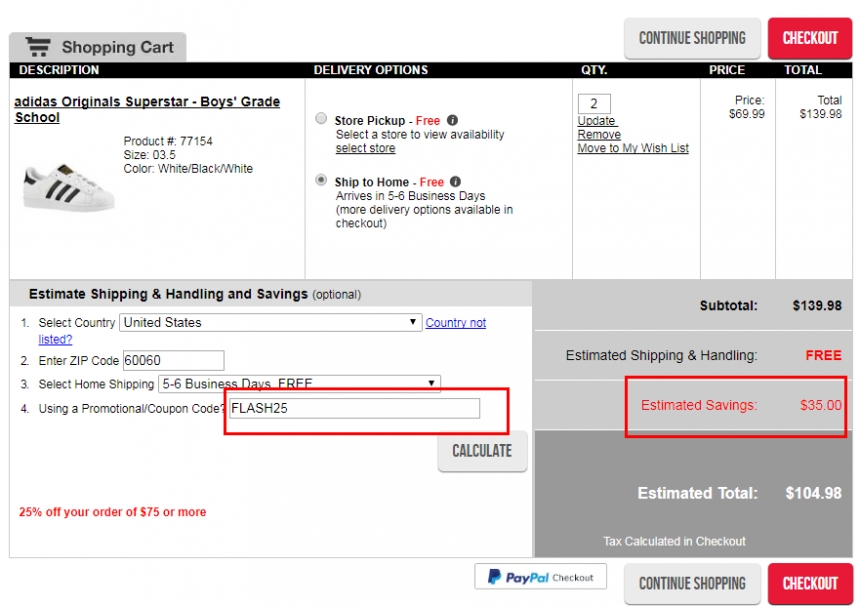Viewport: 860px width, 606px height.
Task: Open the adidas Originals Superstar product link
Action: [x=147, y=109]
